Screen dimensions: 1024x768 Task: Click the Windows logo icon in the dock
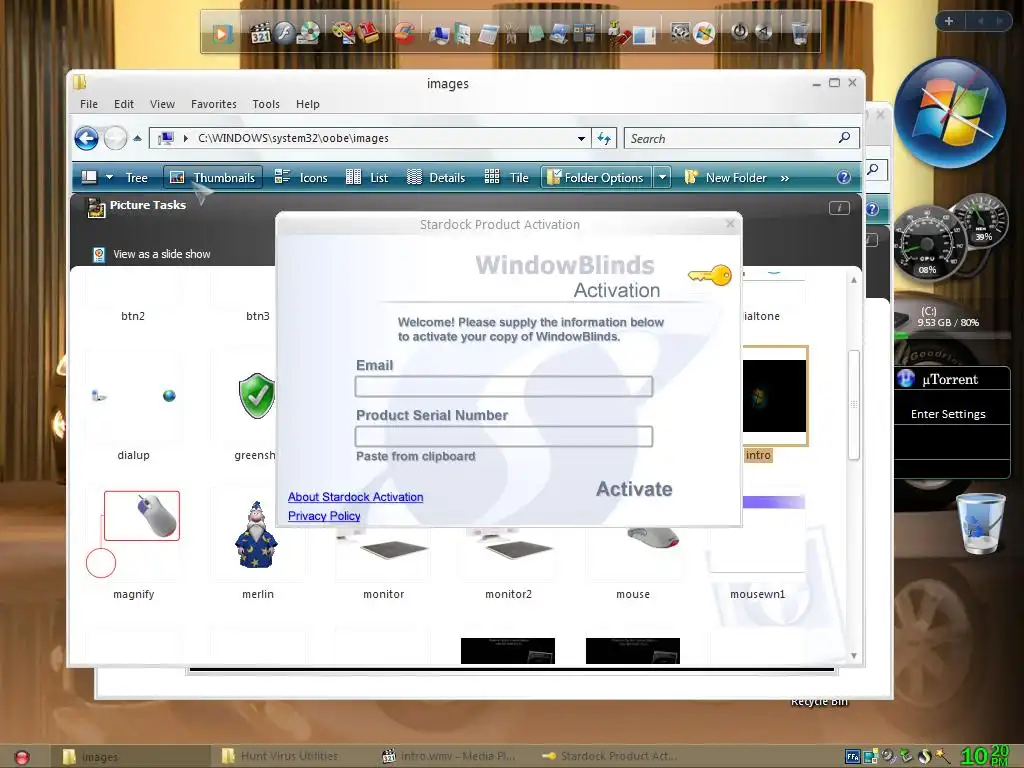point(704,33)
